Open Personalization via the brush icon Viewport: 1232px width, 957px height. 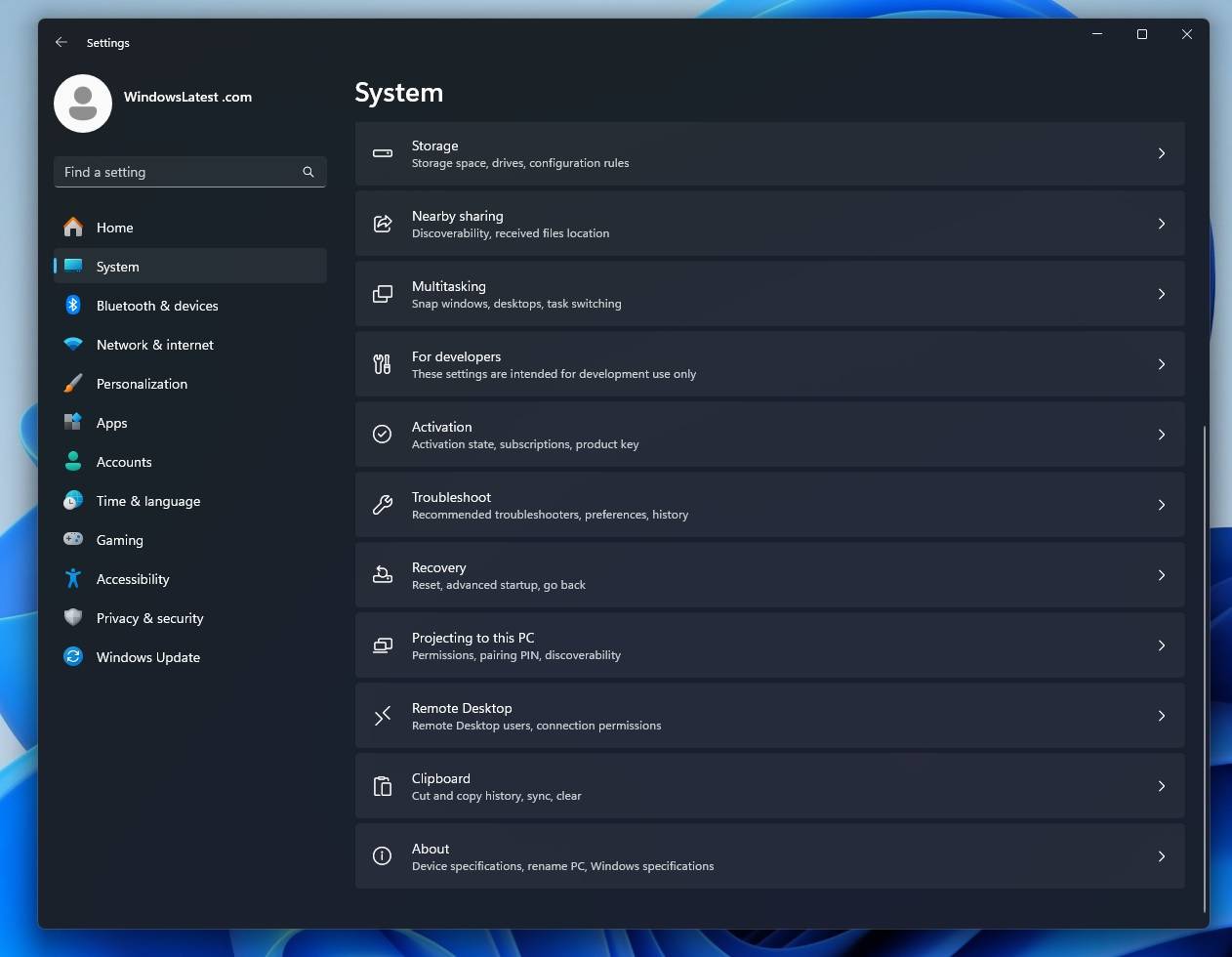(73, 384)
